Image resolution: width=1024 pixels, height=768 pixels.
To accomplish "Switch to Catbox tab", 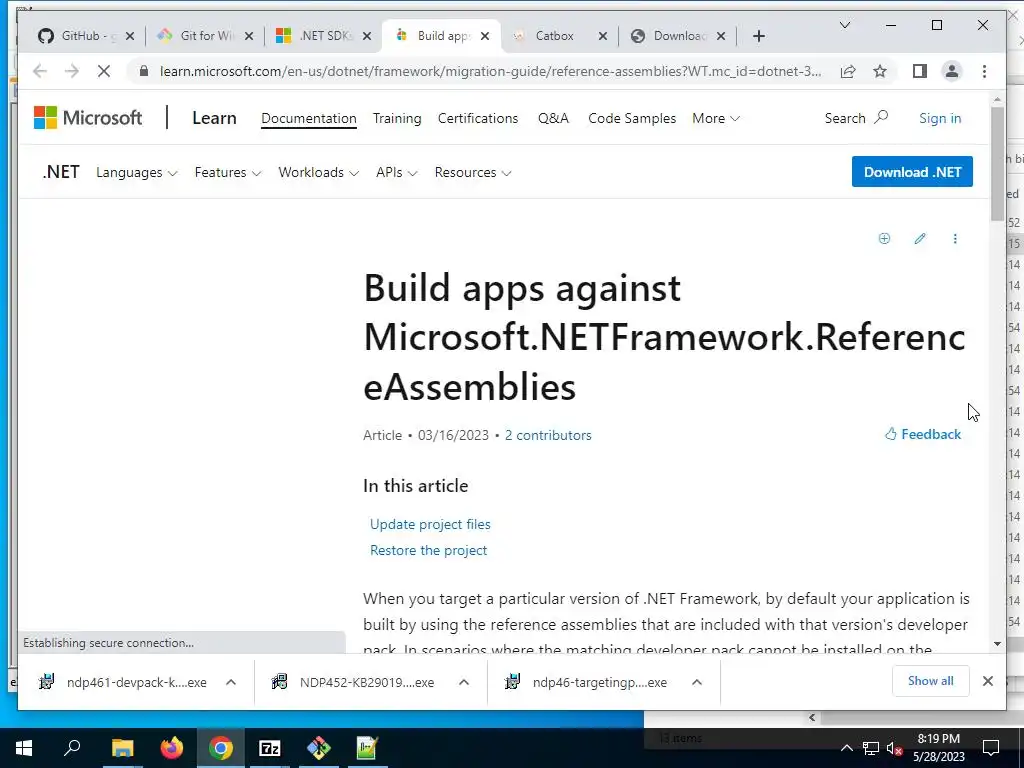I will click(554, 36).
